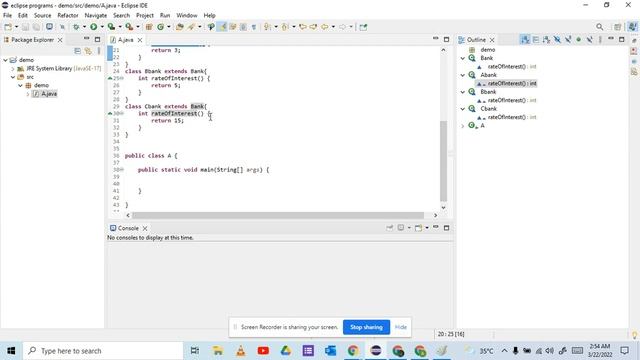
Task: Open the Source menu
Action: point(42,16)
